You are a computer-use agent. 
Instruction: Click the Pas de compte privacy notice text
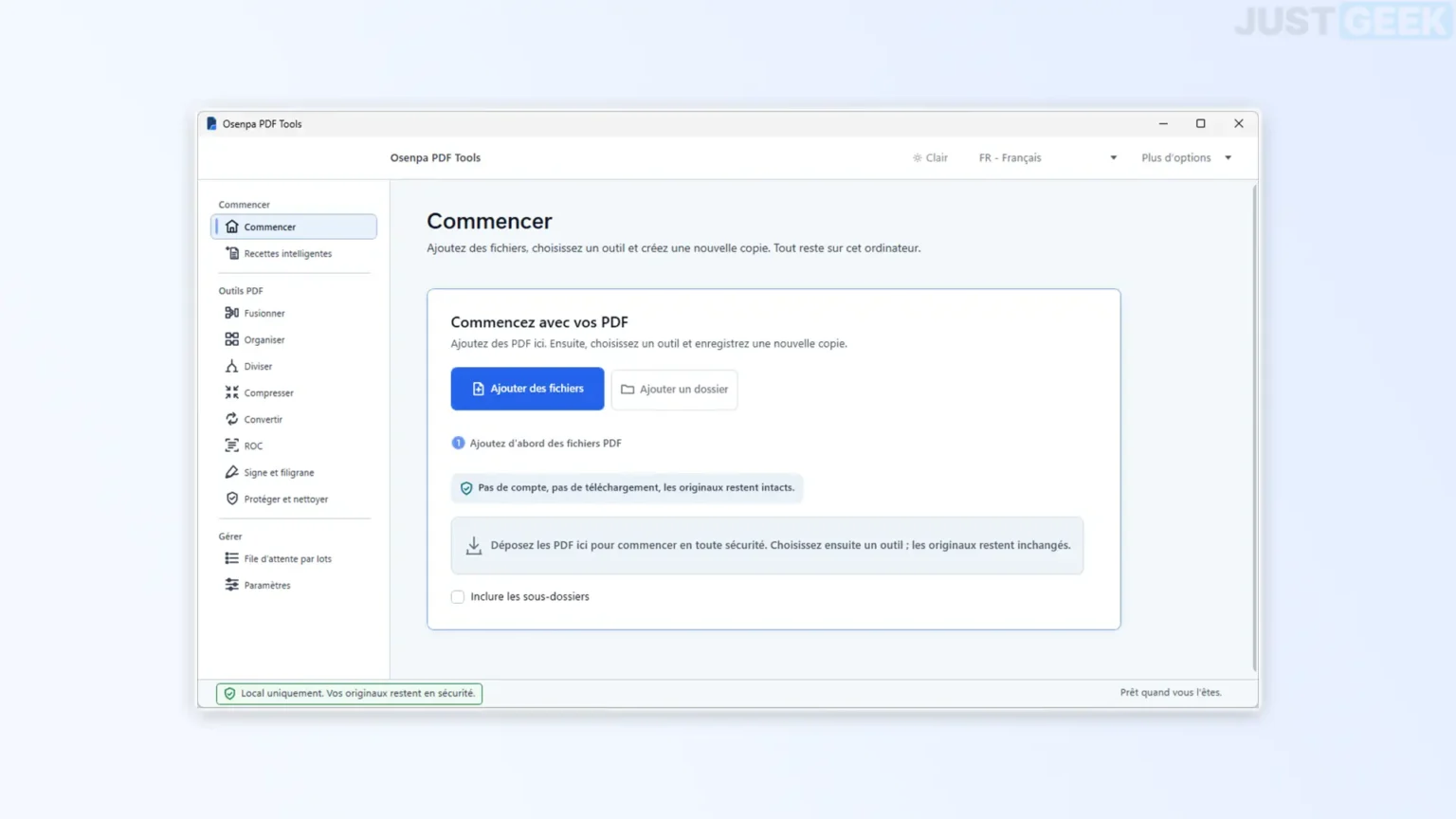pyautogui.click(x=636, y=488)
